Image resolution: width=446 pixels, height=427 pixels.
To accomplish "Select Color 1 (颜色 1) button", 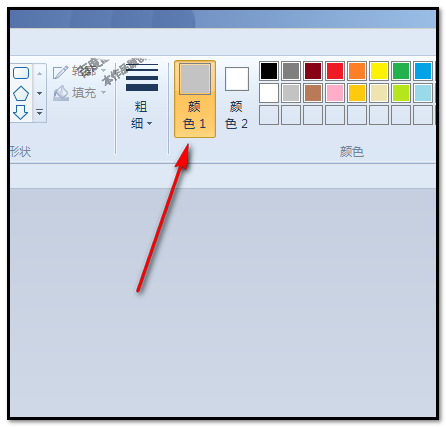I will click(195, 99).
